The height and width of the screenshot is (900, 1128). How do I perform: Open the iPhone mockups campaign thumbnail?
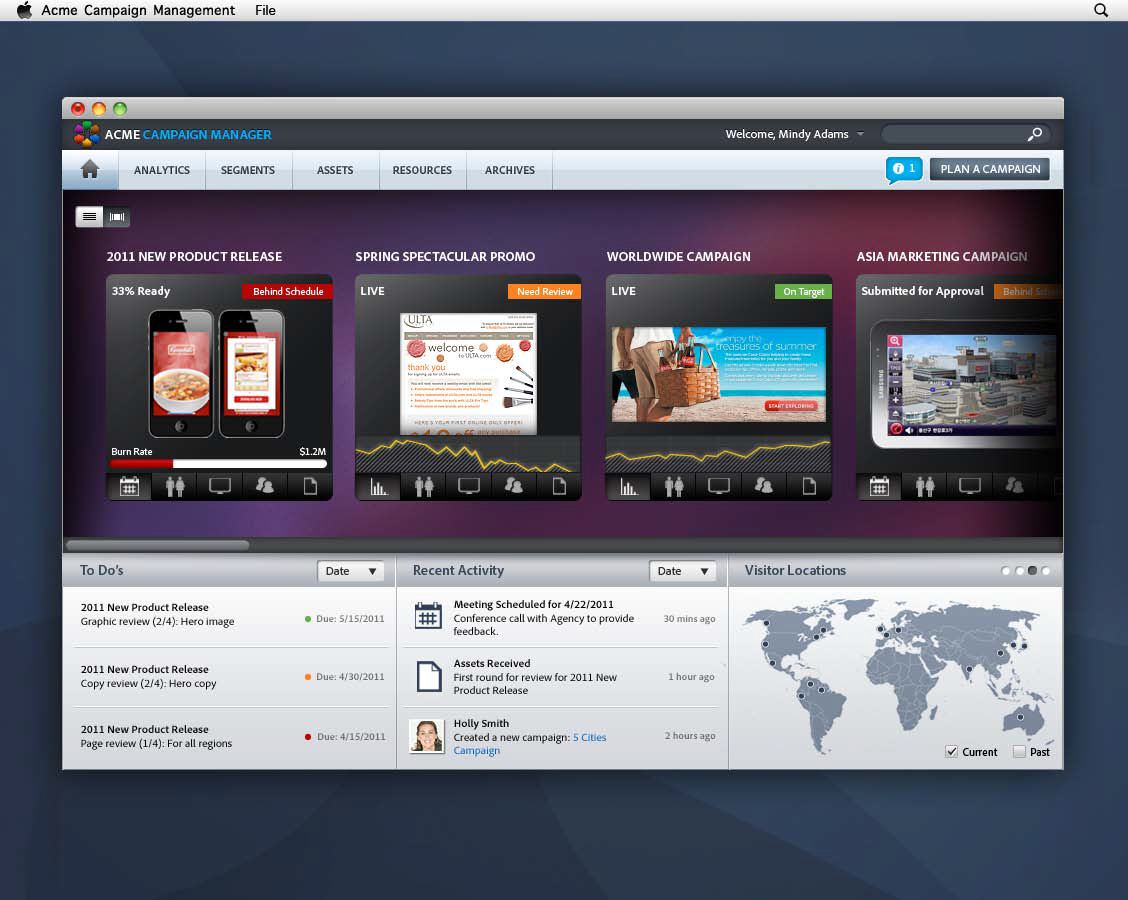coord(217,373)
